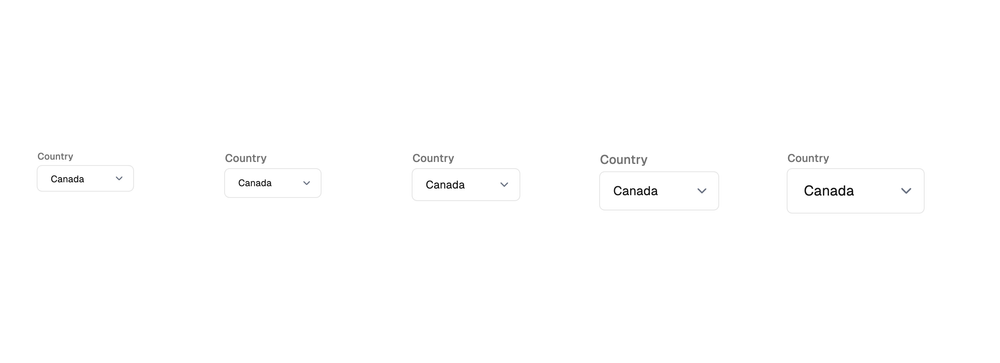Screen dimensions: 1000x363
Task: Open the second-largest Country dropdown
Action: pos(659,191)
